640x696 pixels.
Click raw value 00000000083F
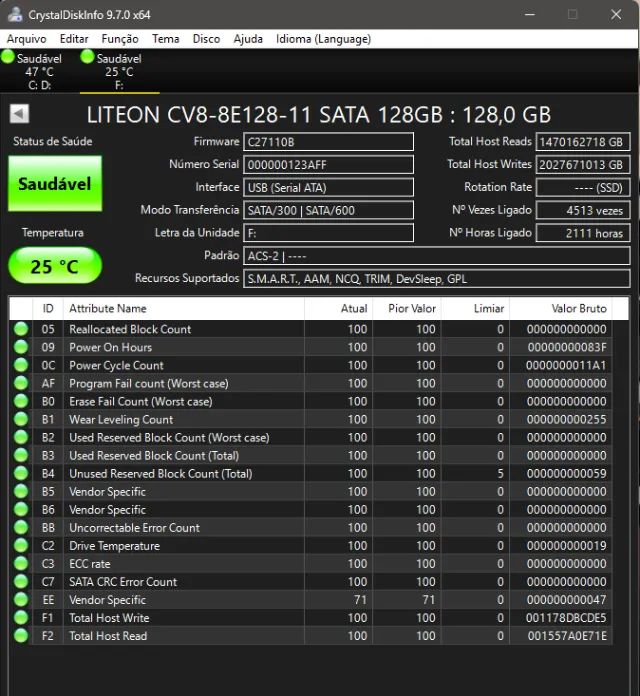(x=567, y=347)
